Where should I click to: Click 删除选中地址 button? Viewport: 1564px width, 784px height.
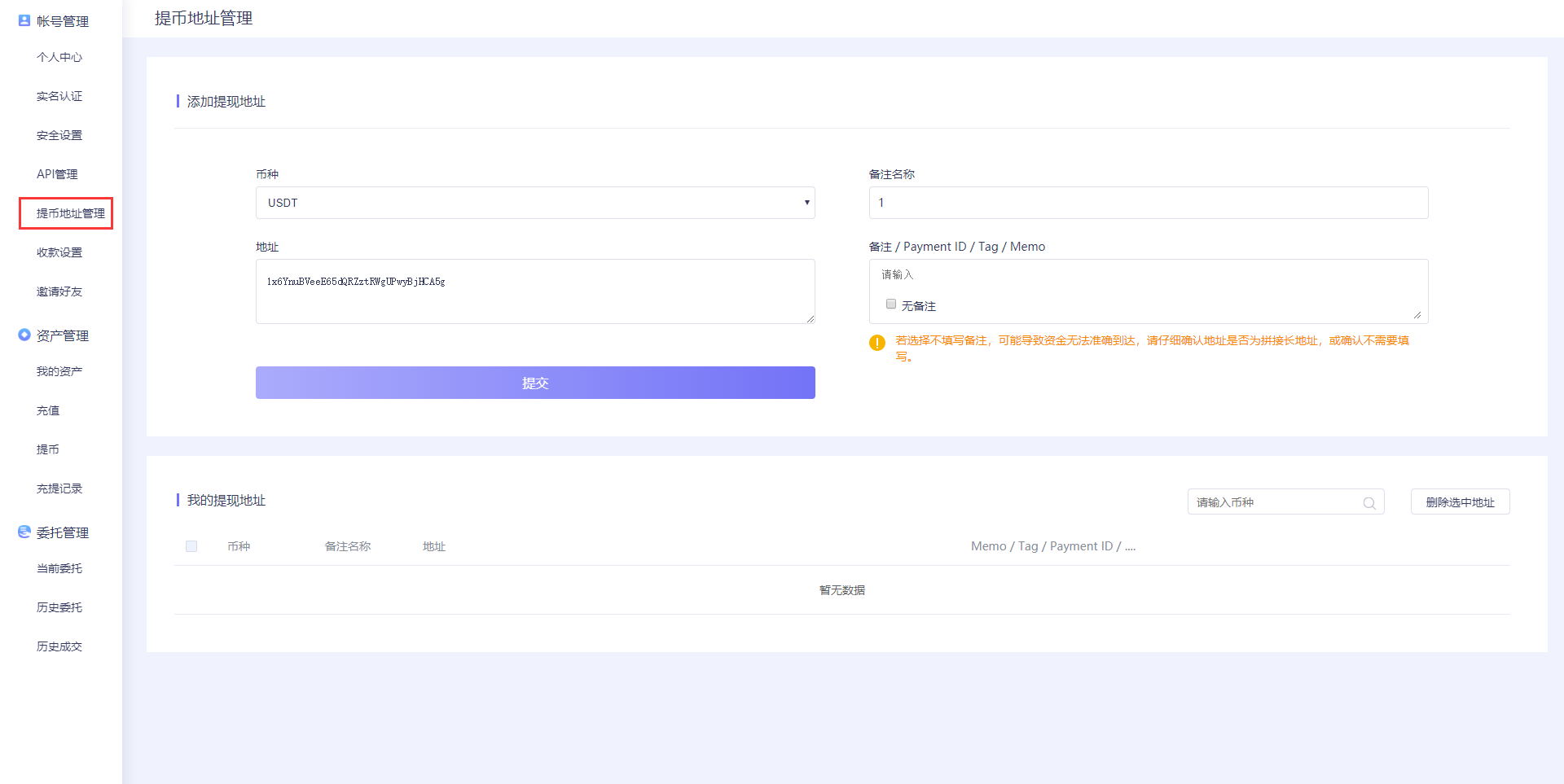coord(1460,502)
